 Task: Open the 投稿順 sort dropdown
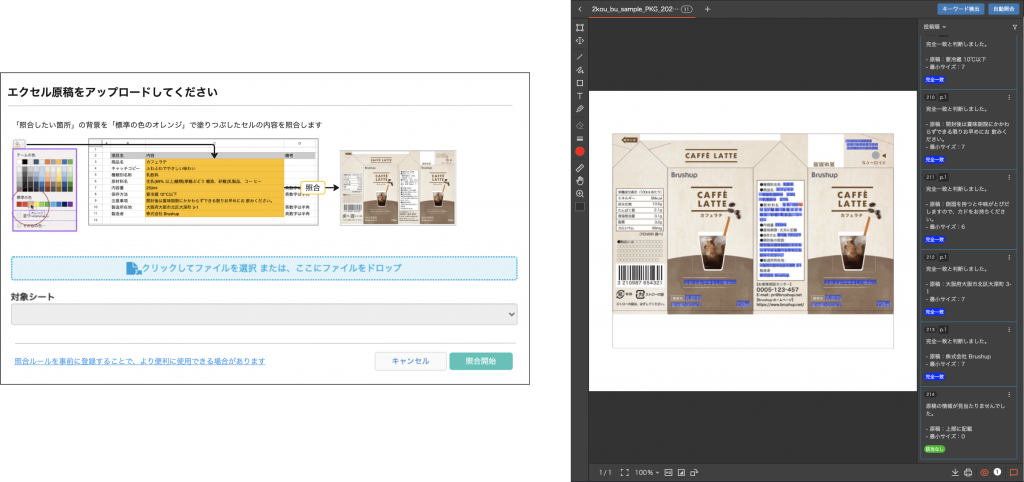pos(935,27)
